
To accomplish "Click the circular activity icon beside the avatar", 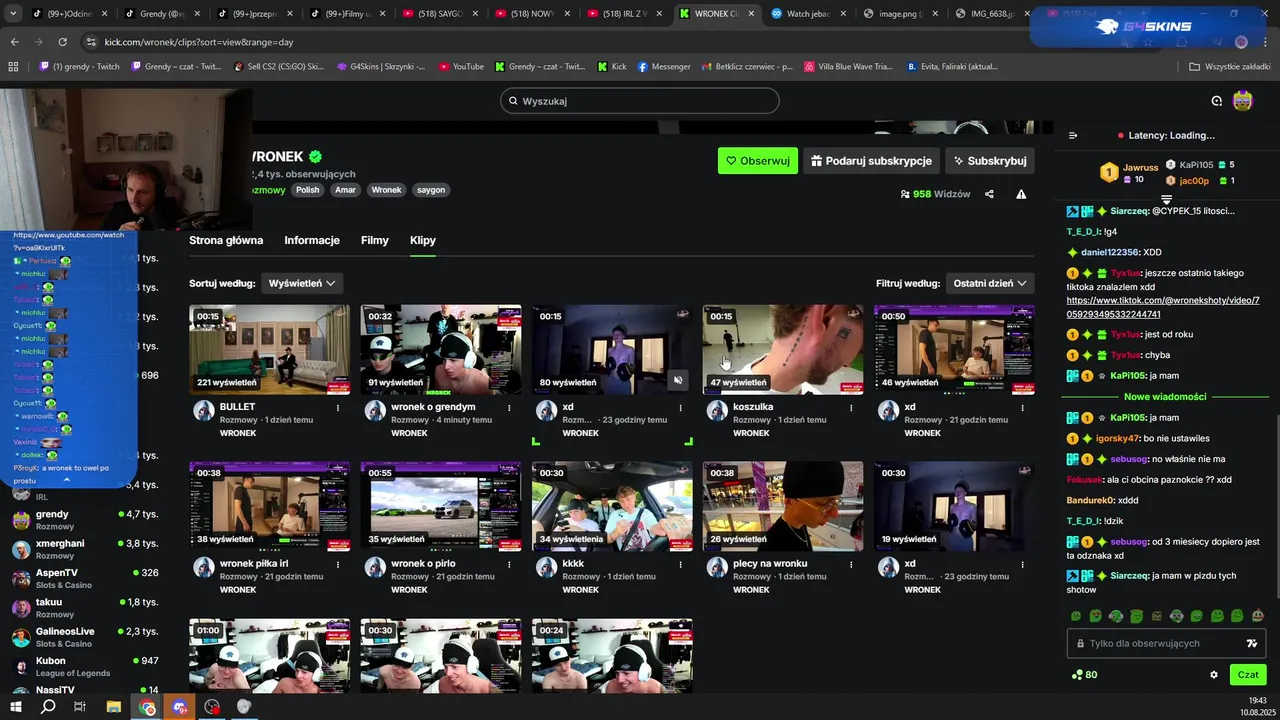I will (x=1217, y=101).
